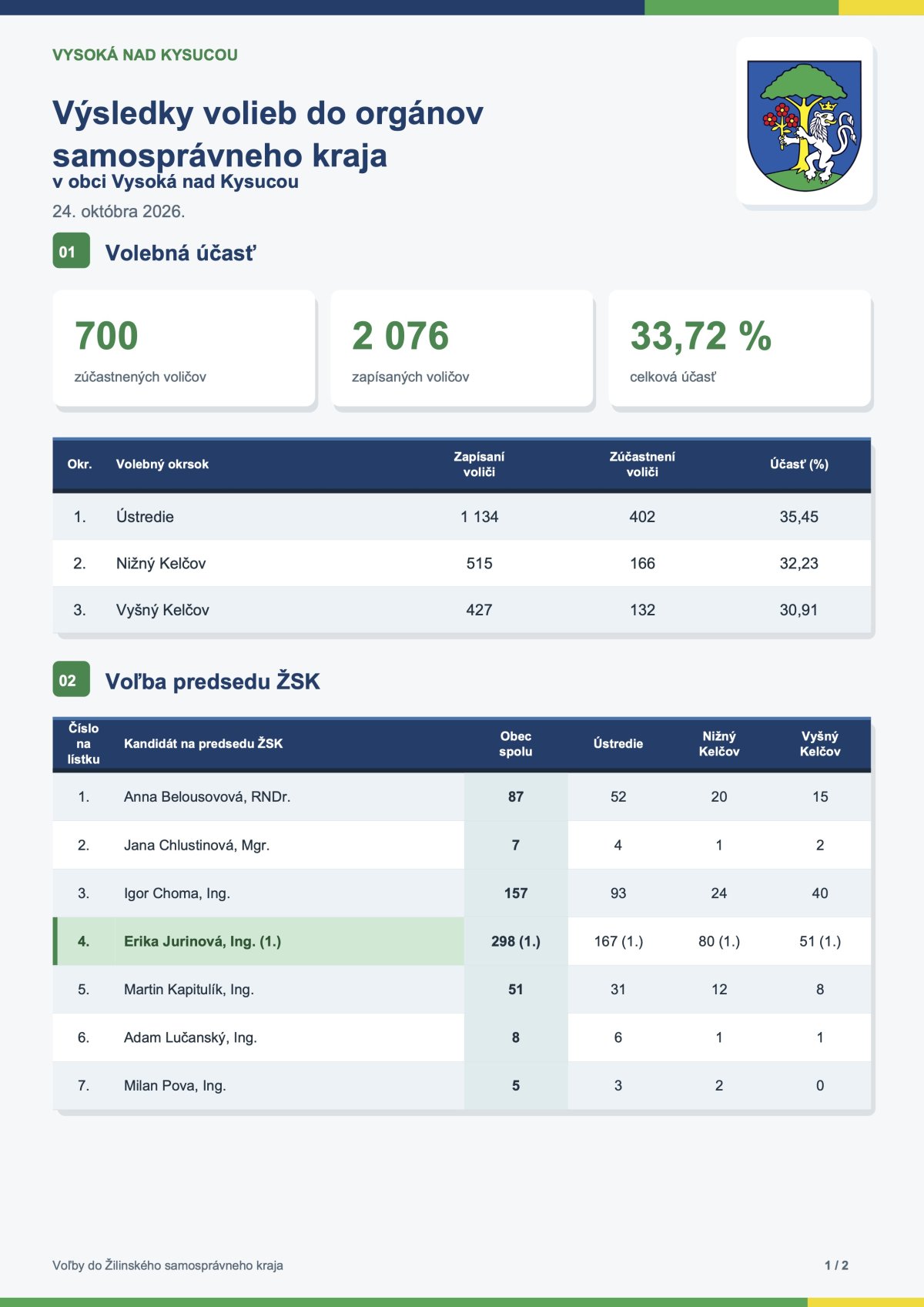This screenshot has height=1307, width=924.
Task: Click the "157" total votes for Igor Choma
Action: pos(516,893)
